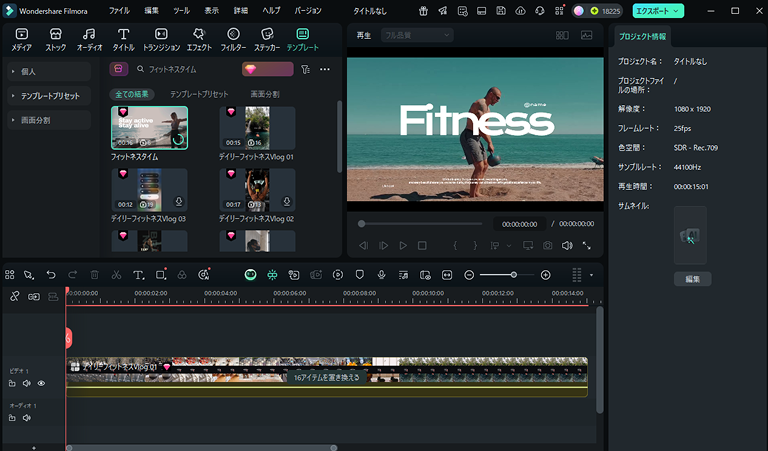This screenshot has width=768, height=451.
Task: Click the scopes image icon in preview header
Action: tap(586, 35)
